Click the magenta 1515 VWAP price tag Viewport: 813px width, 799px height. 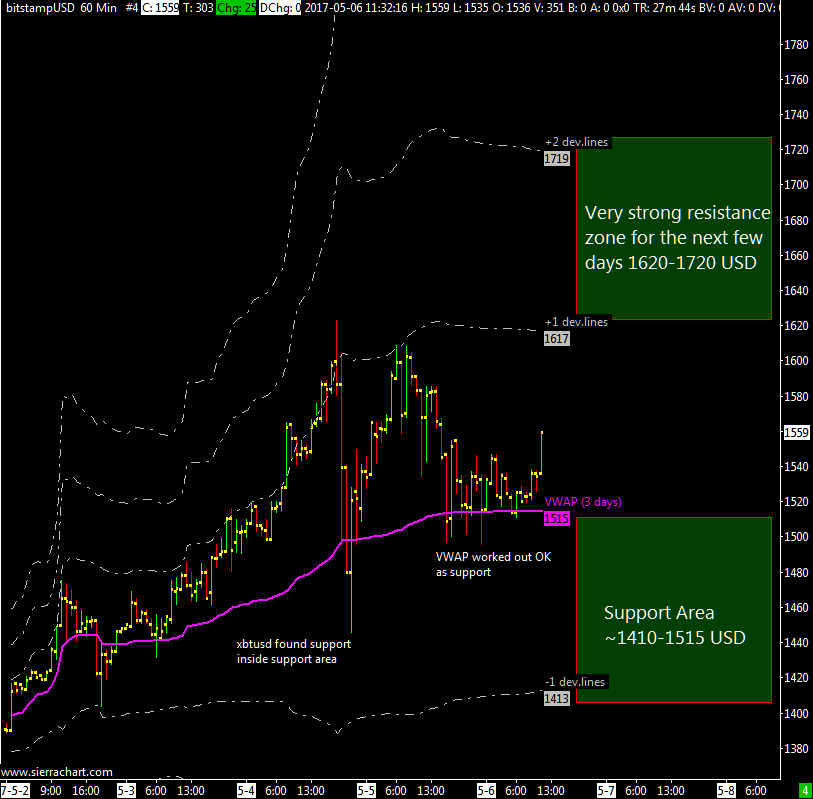click(x=557, y=519)
